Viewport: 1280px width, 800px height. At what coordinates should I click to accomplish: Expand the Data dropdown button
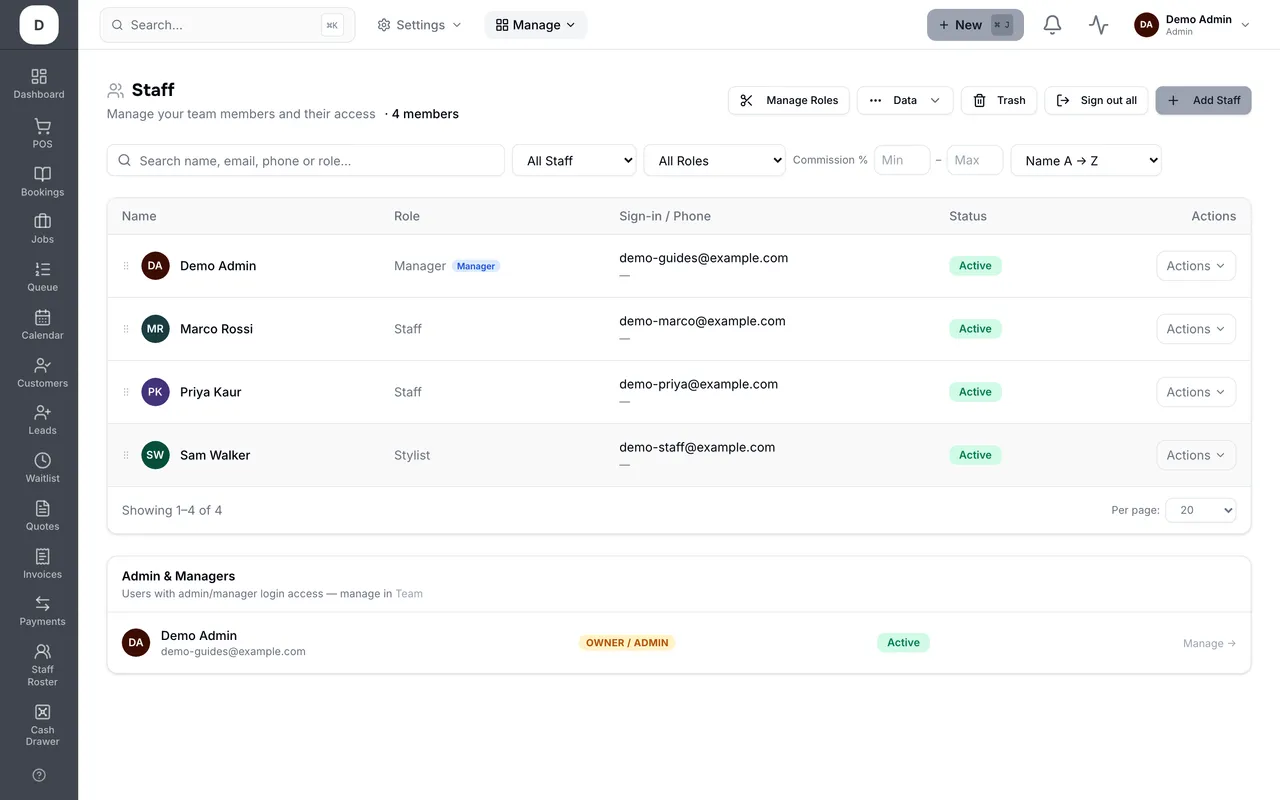[x=905, y=100]
